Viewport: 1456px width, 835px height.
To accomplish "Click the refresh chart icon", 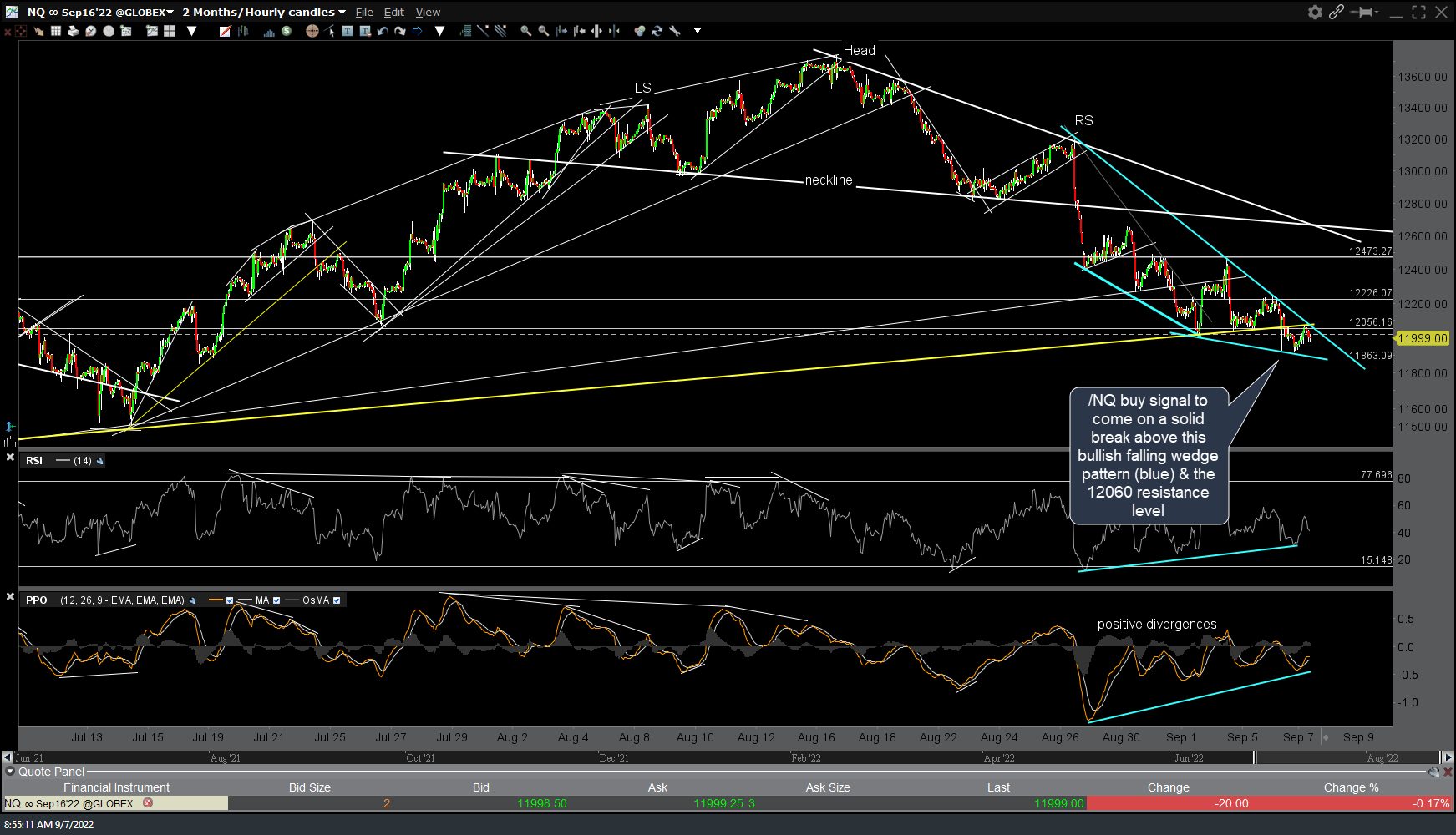I will click(x=657, y=32).
